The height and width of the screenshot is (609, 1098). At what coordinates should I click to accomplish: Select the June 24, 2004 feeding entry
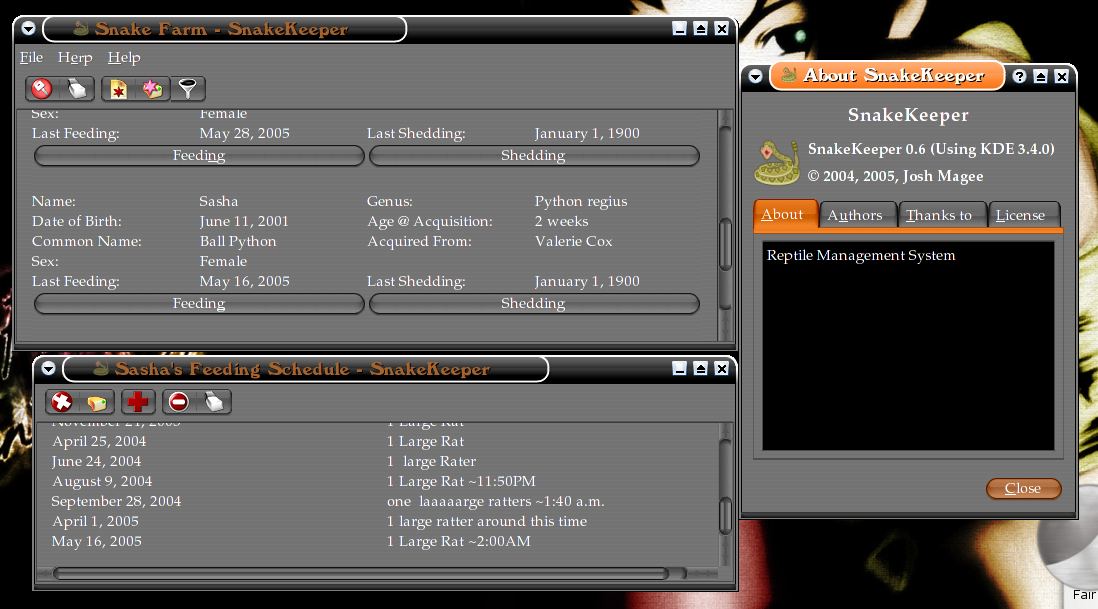97,461
